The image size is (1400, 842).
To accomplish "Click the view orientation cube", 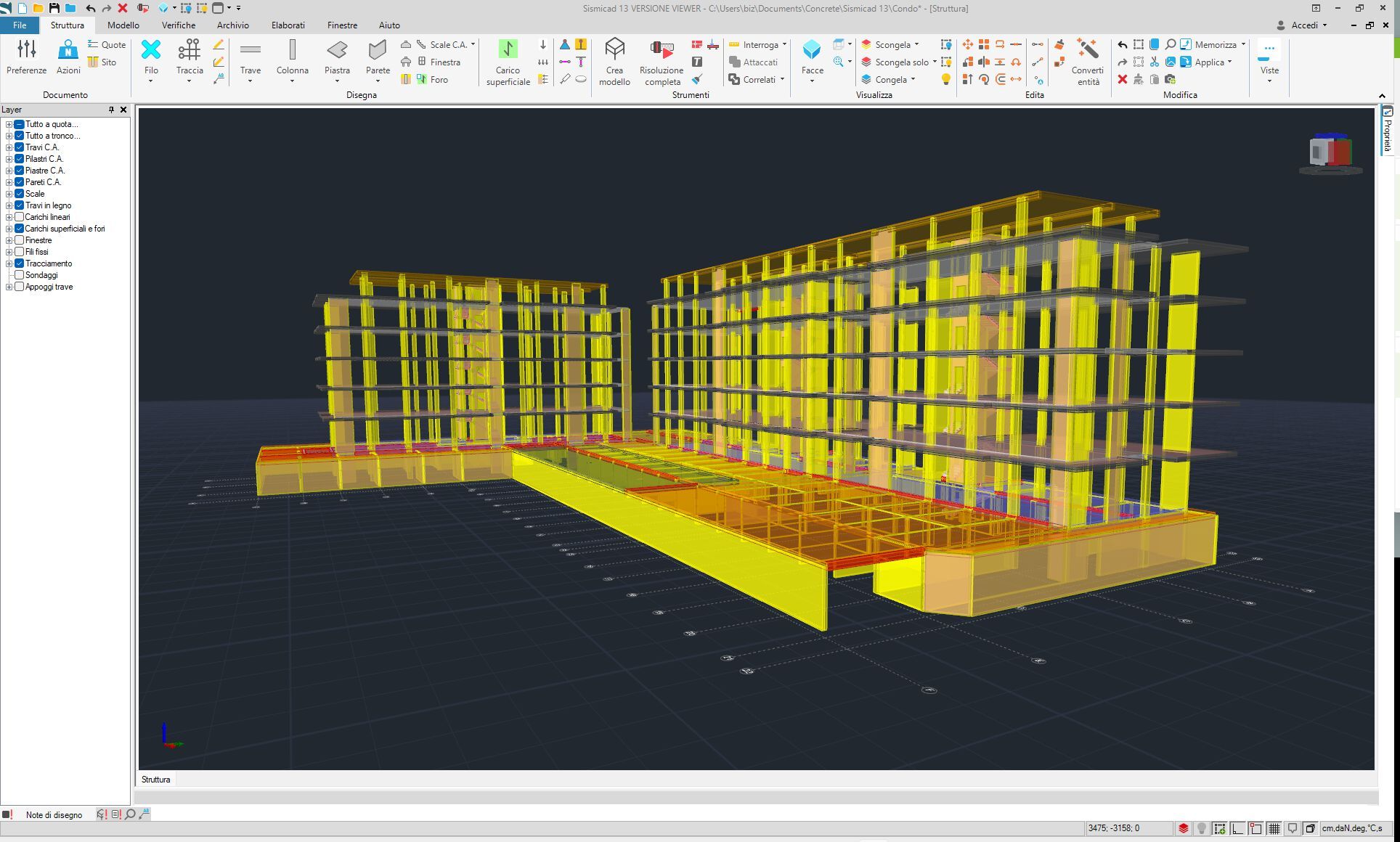I will click(x=1330, y=152).
